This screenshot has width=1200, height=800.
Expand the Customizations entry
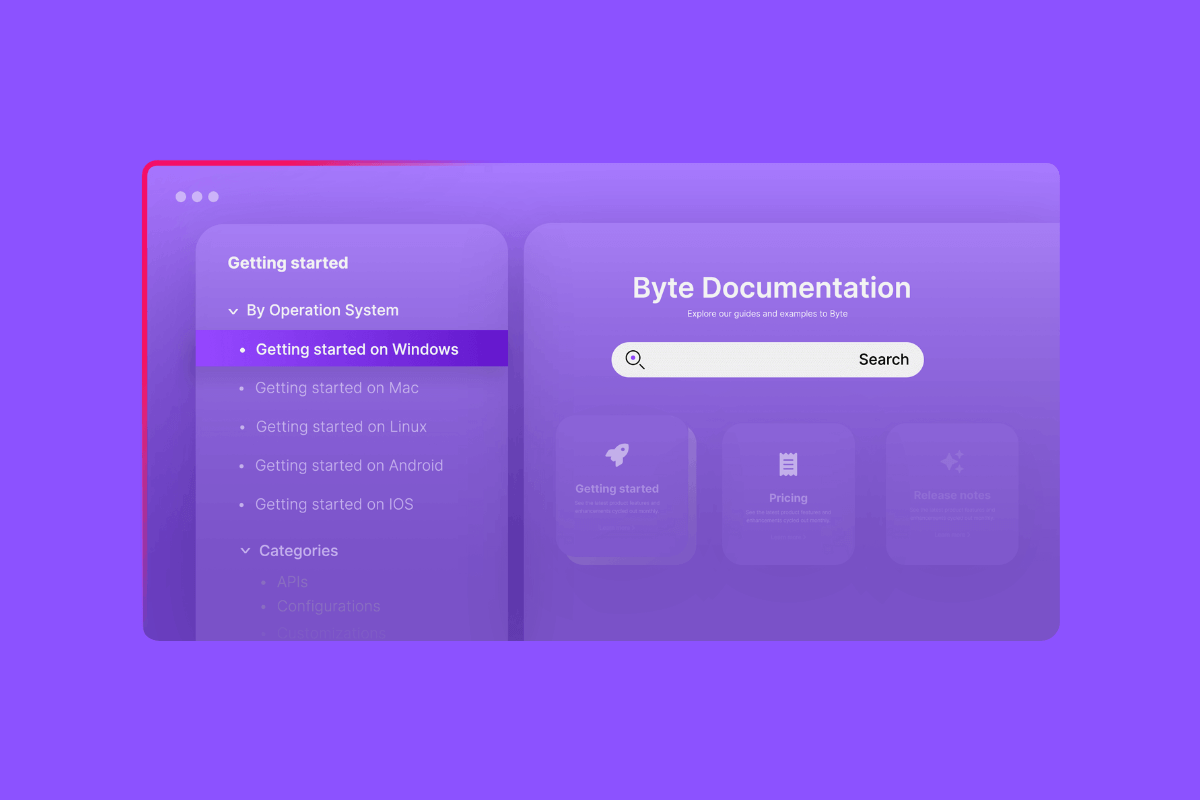click(331, 631)
